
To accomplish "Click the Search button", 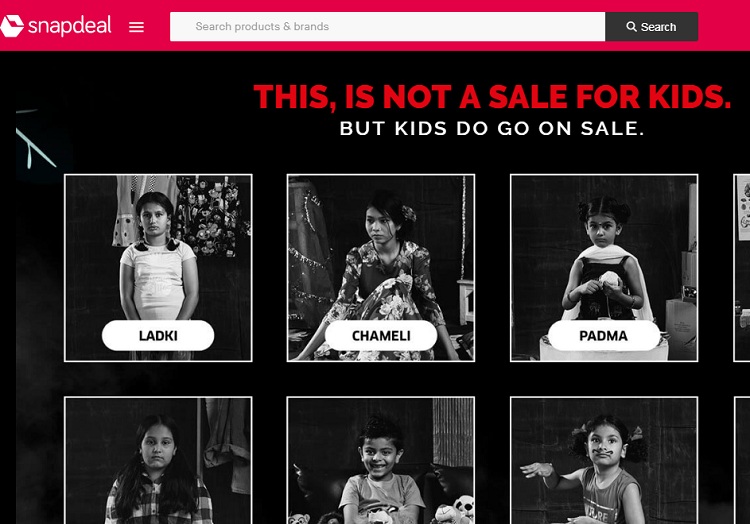I will tap(651, 27).
